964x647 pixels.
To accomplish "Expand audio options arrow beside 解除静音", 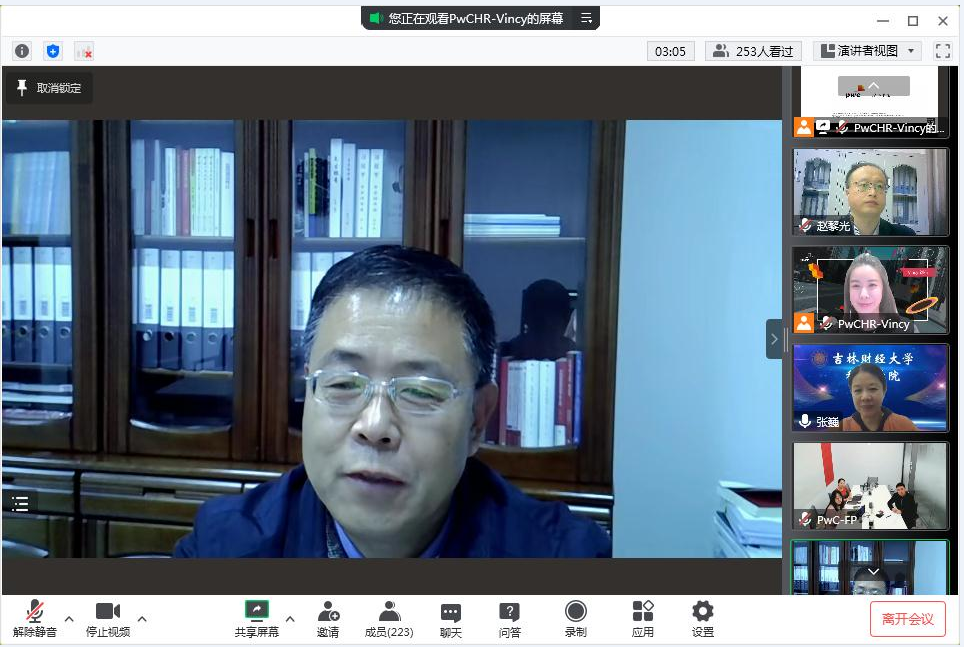I will tap(69, 618).
